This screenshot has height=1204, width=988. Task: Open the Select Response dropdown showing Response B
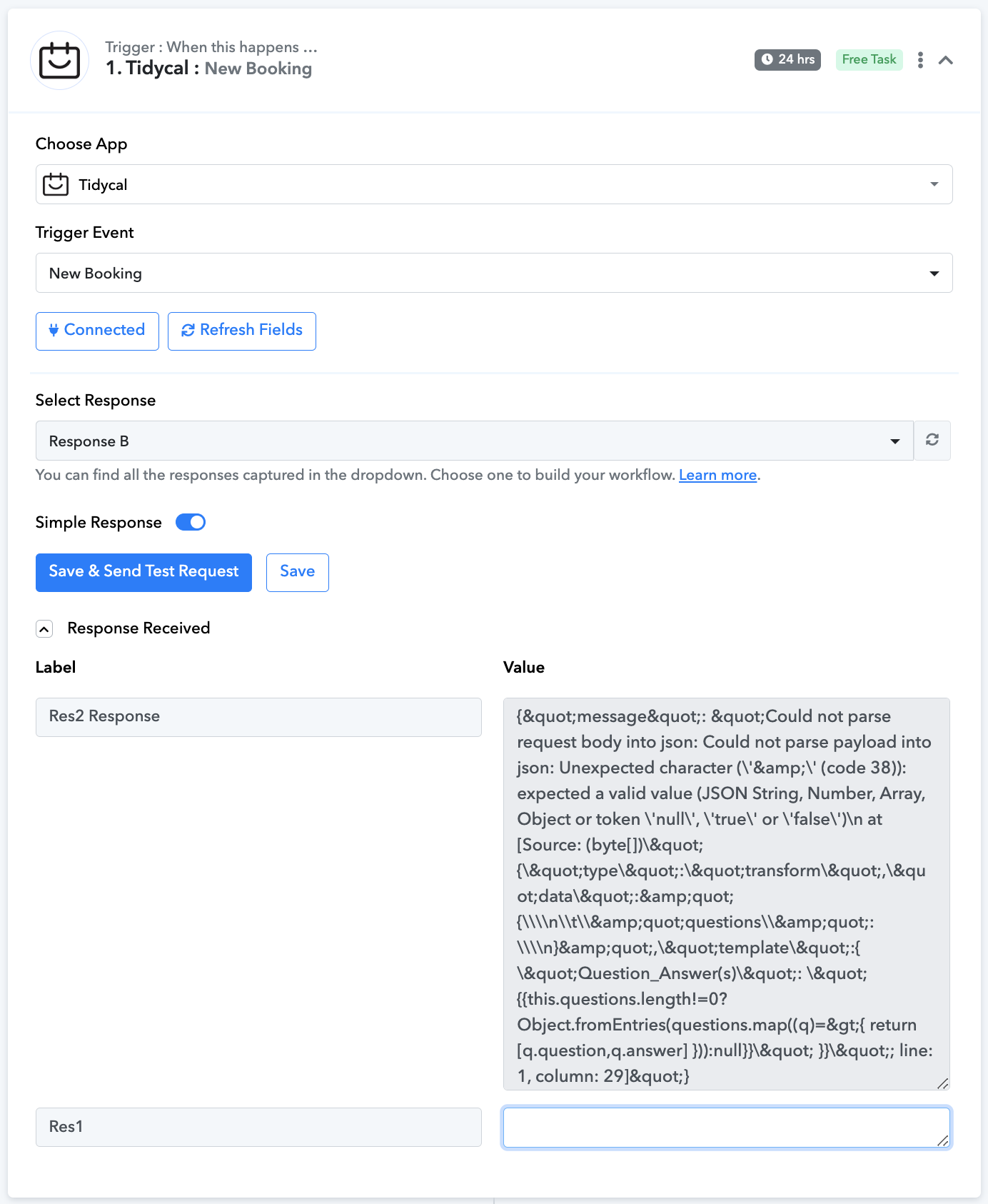[475, 441]
